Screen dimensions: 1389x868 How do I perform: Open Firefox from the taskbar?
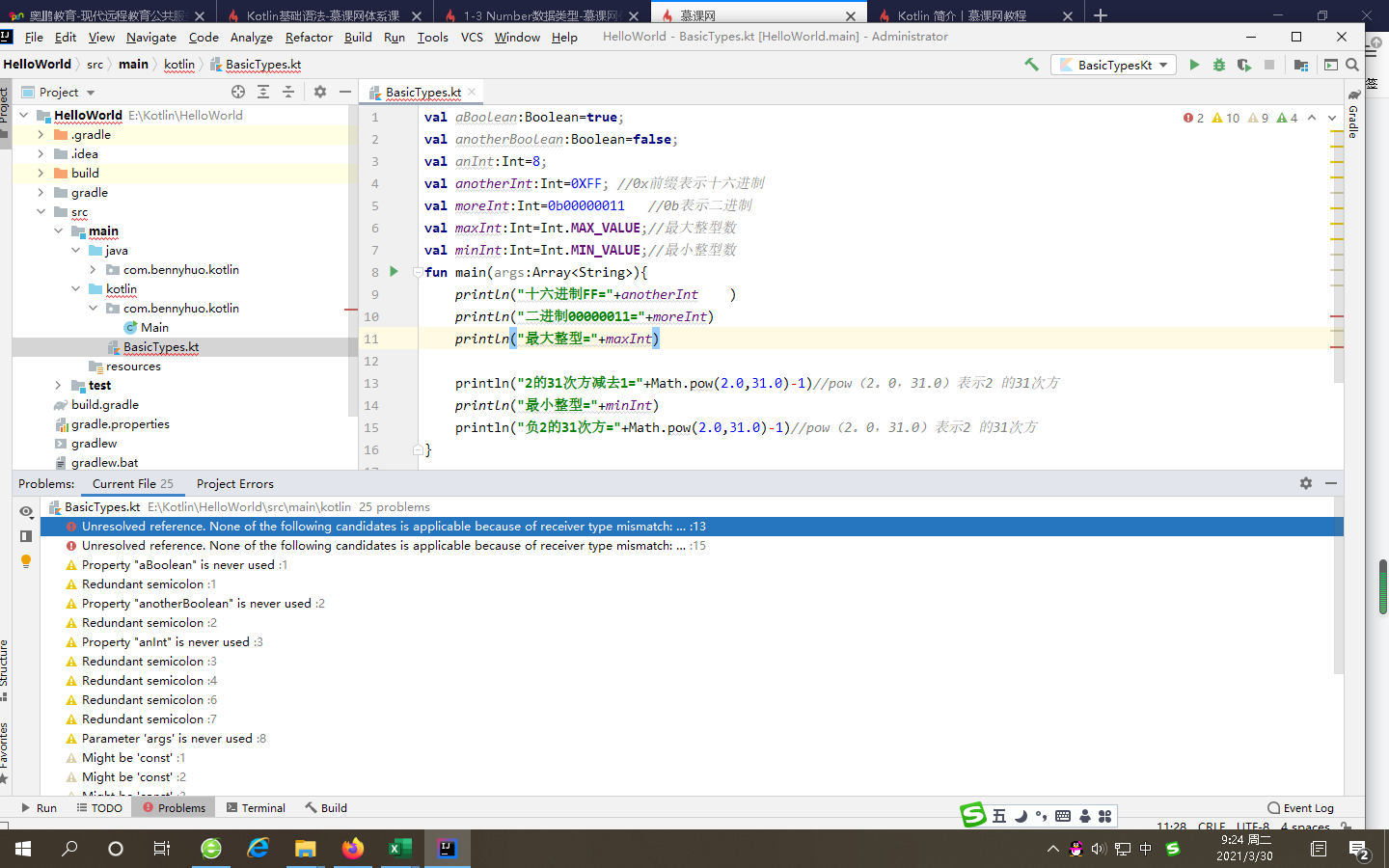353,849
